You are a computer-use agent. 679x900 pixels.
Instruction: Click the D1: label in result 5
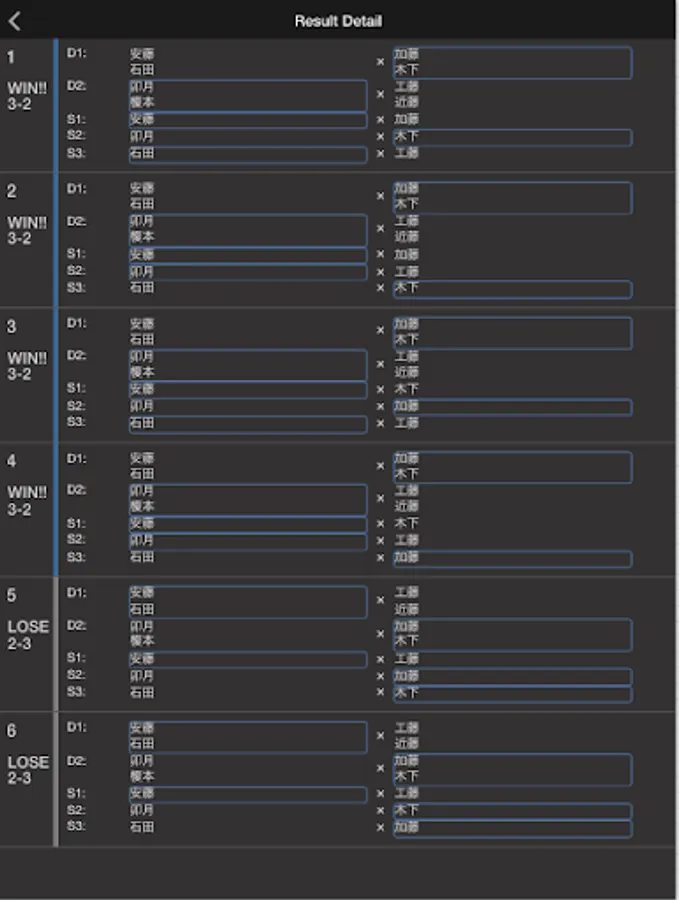(76, 592)
